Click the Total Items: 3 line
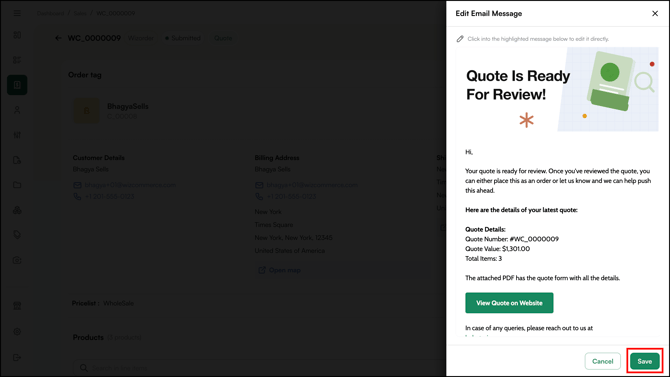This screenshot has width=670, height=377. coord(483,259)
